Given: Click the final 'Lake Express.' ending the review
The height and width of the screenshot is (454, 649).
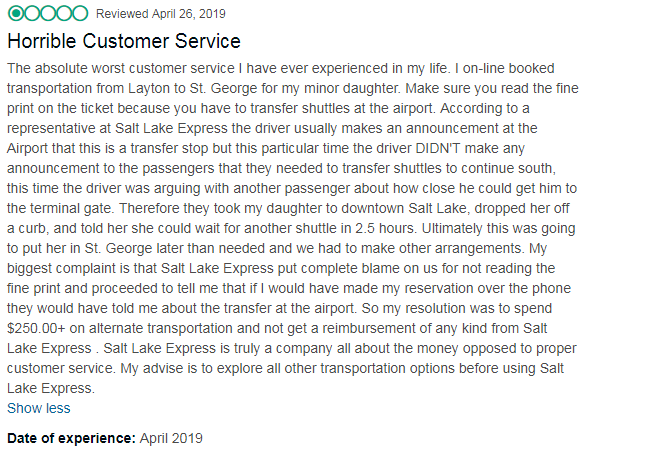Looking at the screenshot, I should [x=51, y=388].
